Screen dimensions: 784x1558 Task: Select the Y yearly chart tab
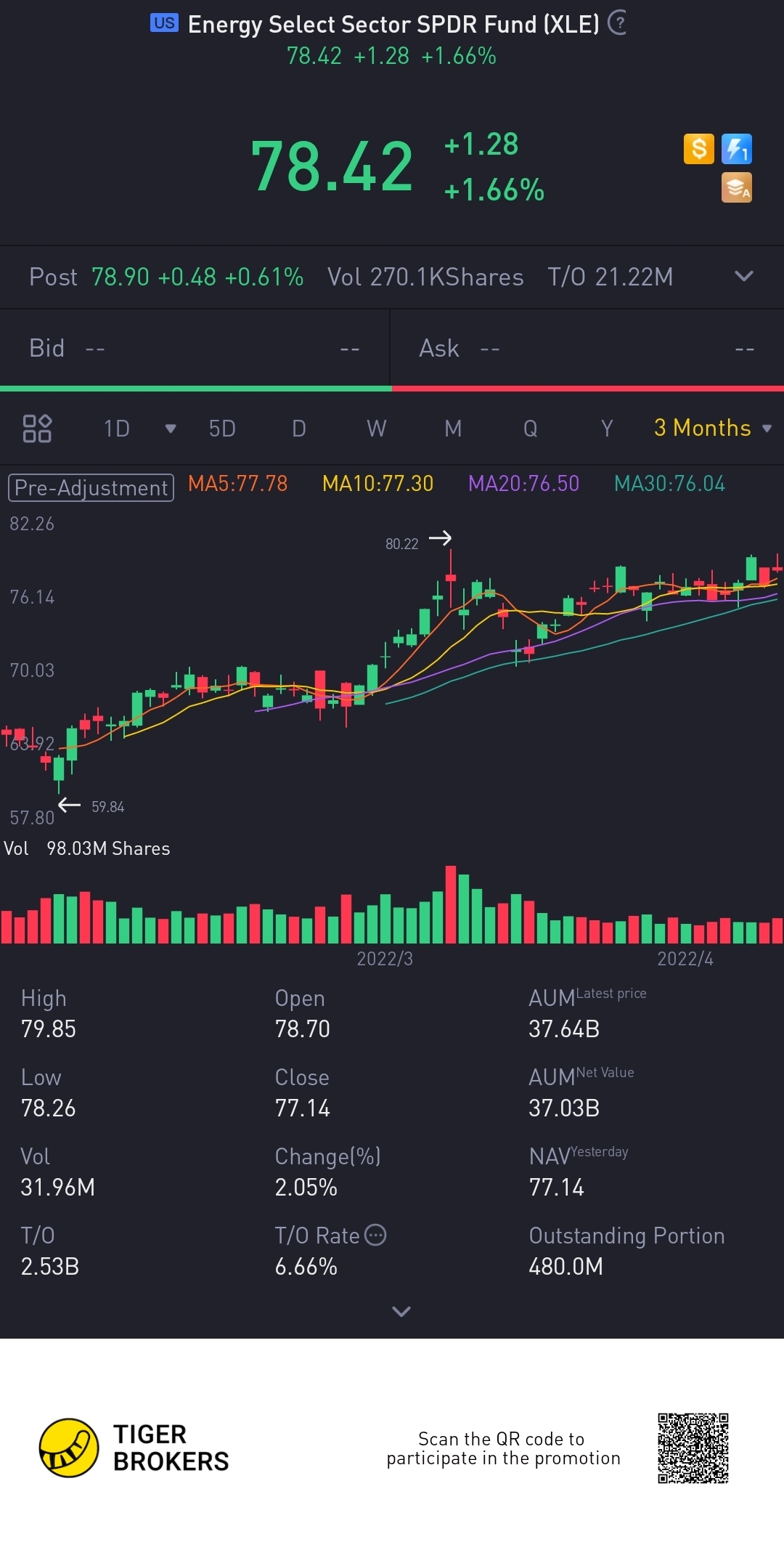tap(607, 429)
